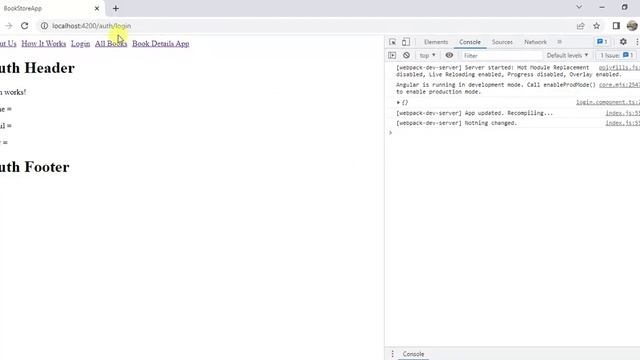Open the core.mjs source link
640x360 pixels.
click(x=619, y=85)
